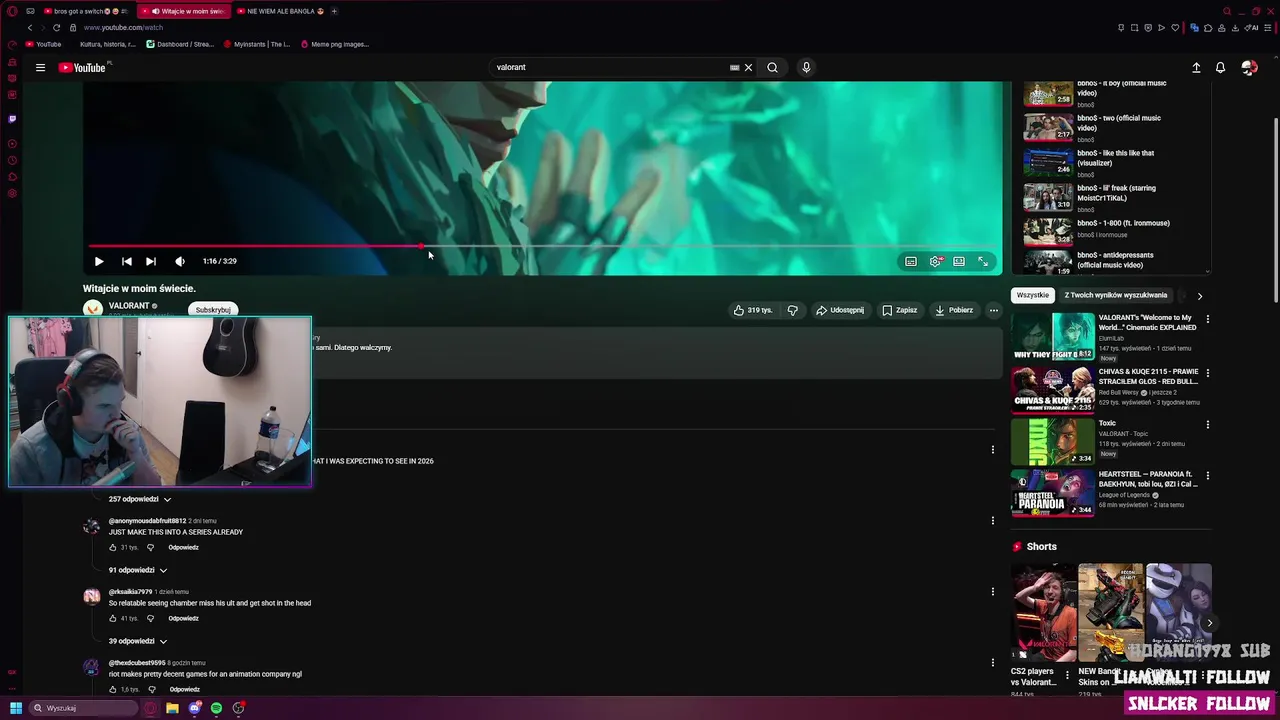Download video with Pobierz button
Screen dimensions: 1280x720
[x=954, y=310]
